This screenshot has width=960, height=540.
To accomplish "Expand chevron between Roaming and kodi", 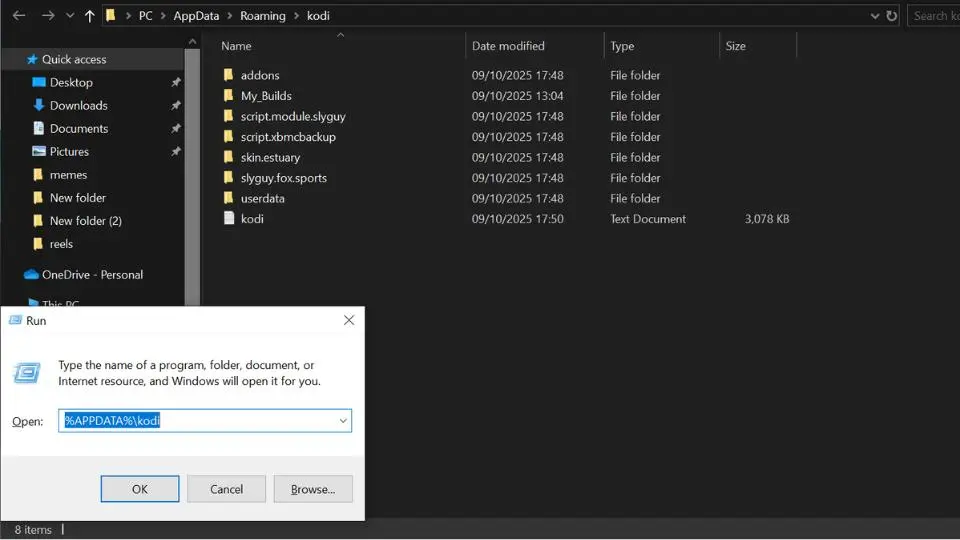I will pyautogui.click(x=296, y=16).
